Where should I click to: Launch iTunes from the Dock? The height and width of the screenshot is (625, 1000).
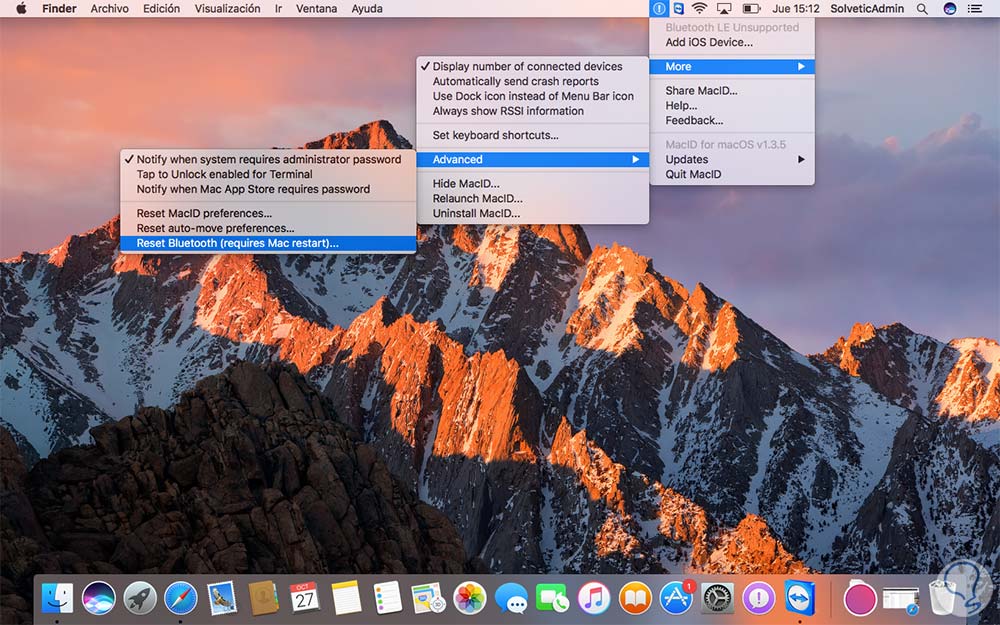coord(594,598)
